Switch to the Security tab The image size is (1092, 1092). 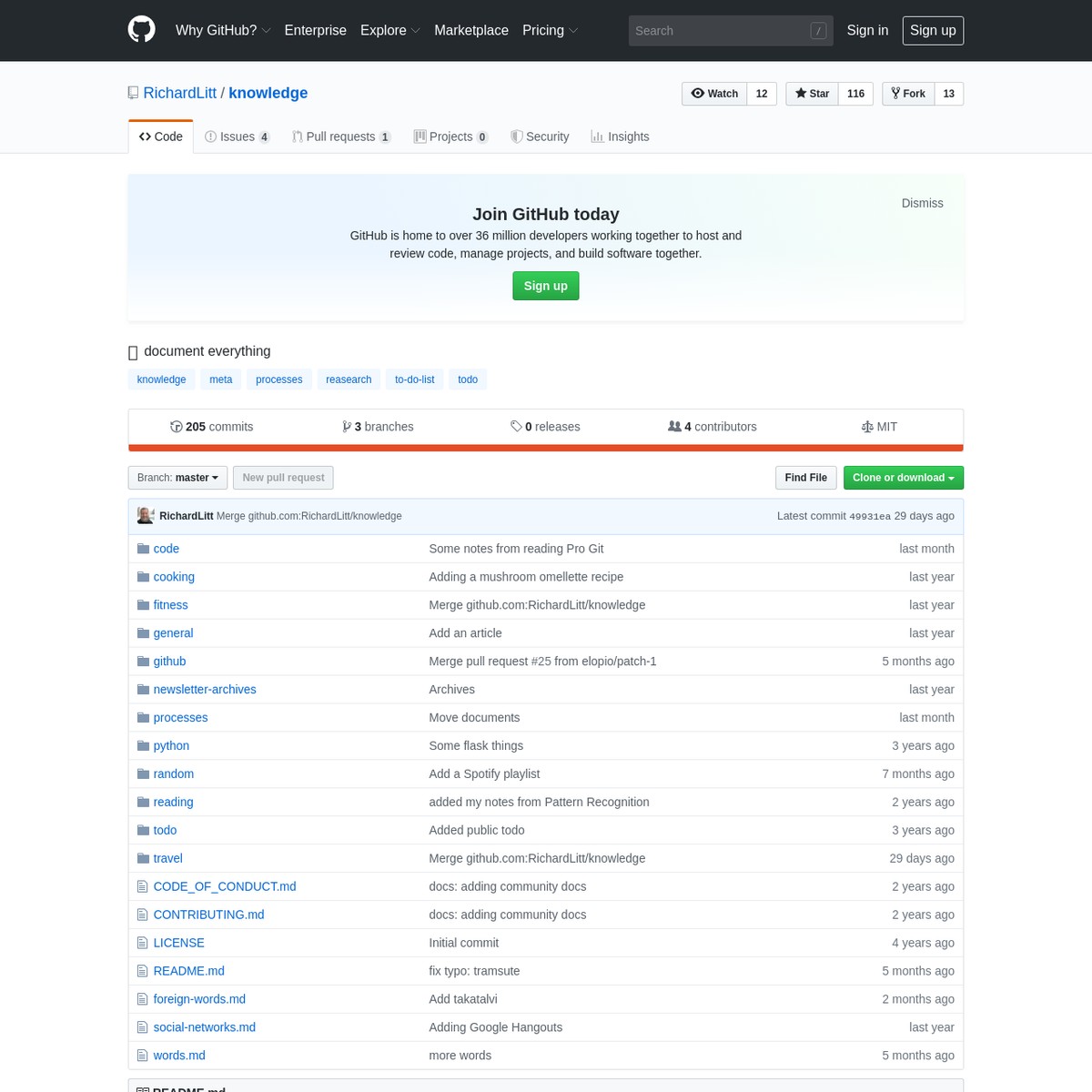[540, 136]
